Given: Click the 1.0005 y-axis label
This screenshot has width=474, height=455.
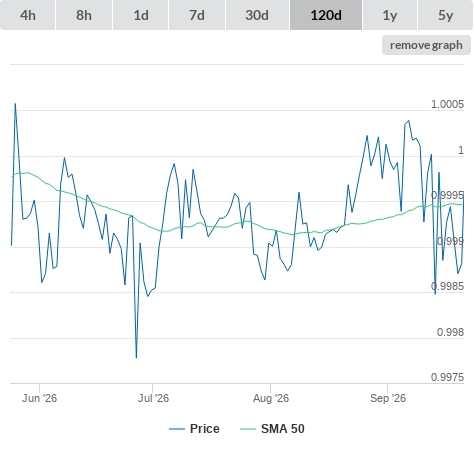Looking at the screenshot, I should coord(447,104).
